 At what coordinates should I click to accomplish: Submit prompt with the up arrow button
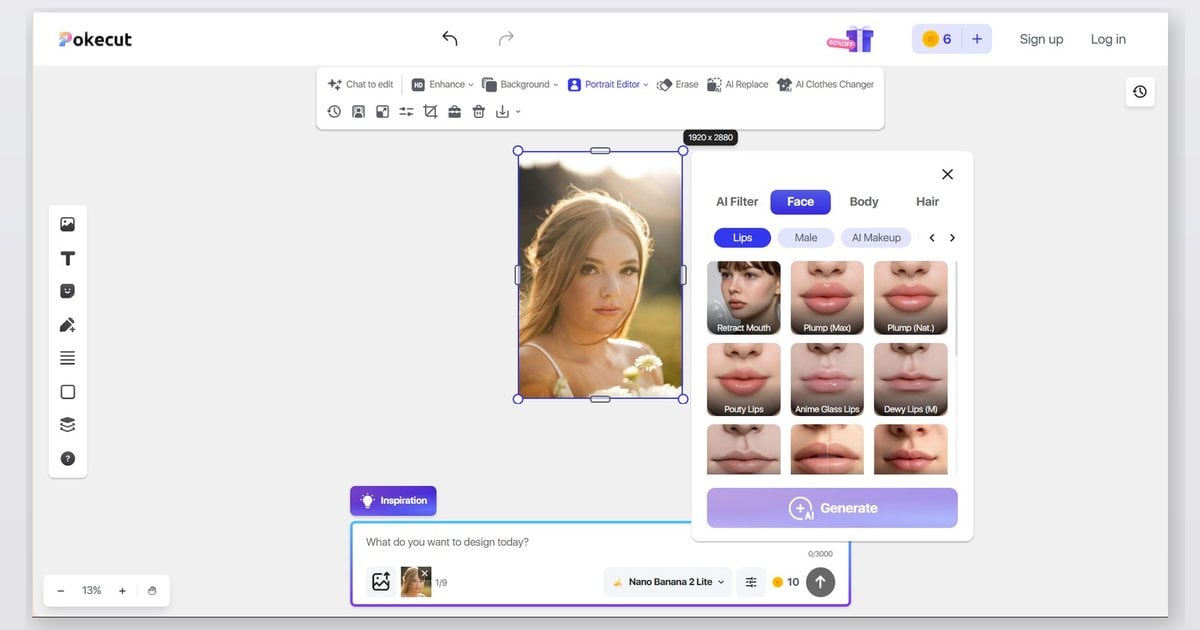coord(820,582)
